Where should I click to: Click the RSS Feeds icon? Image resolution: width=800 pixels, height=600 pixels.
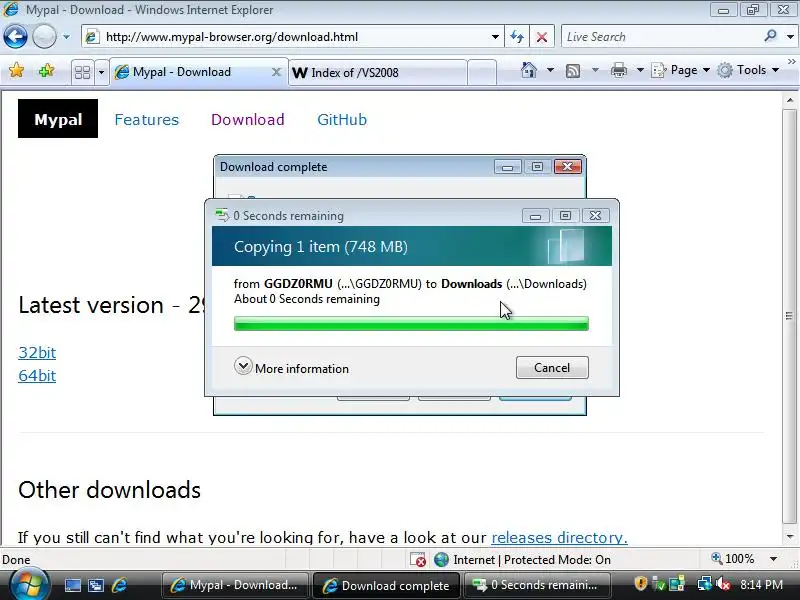tap(573, 70)
